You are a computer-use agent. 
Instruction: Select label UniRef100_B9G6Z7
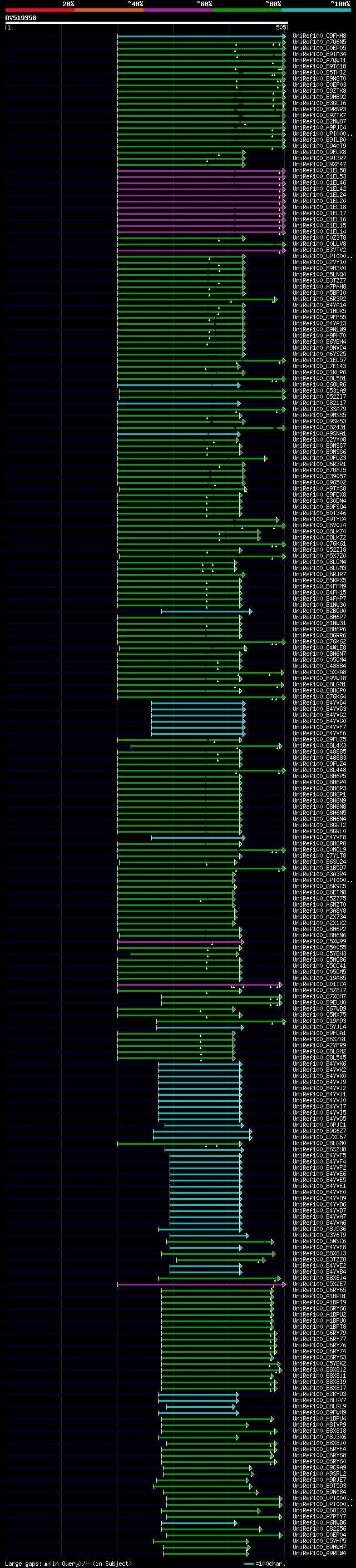coord(319,1131)
